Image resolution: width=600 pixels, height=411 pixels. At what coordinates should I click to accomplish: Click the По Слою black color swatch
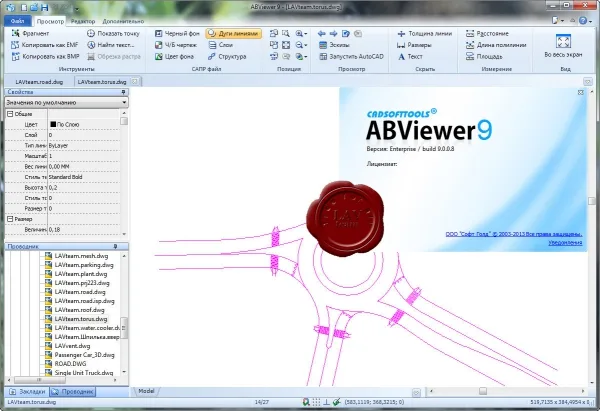[53, 124]
